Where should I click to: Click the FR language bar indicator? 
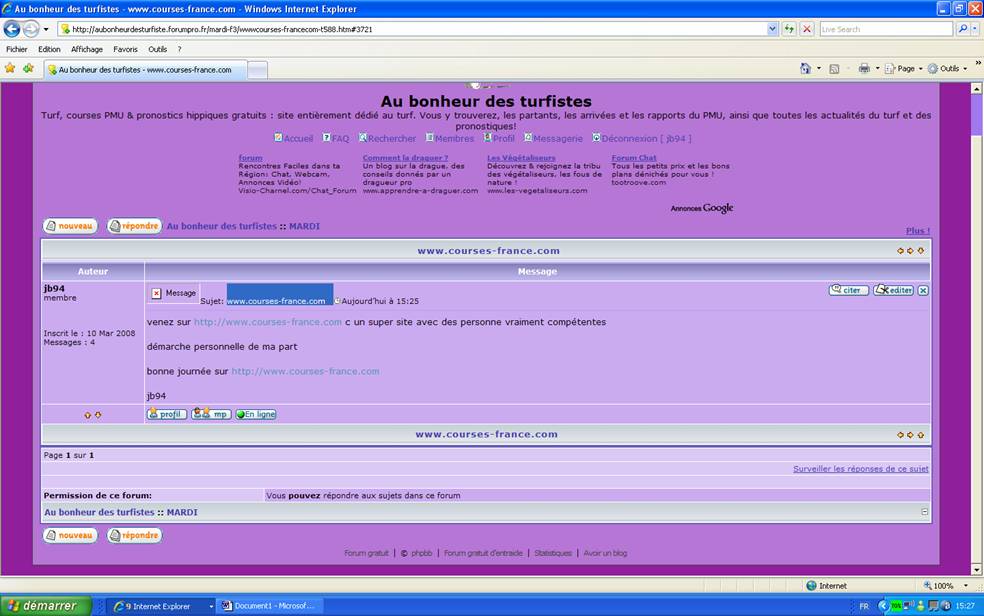(864, 606)
